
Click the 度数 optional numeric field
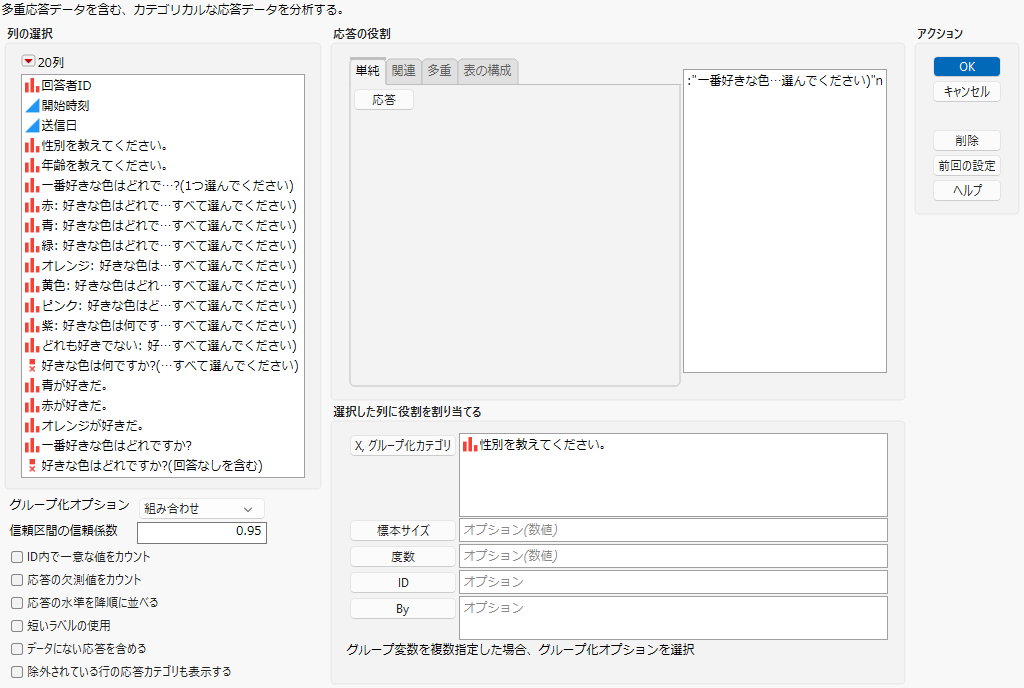pos(673,556)
